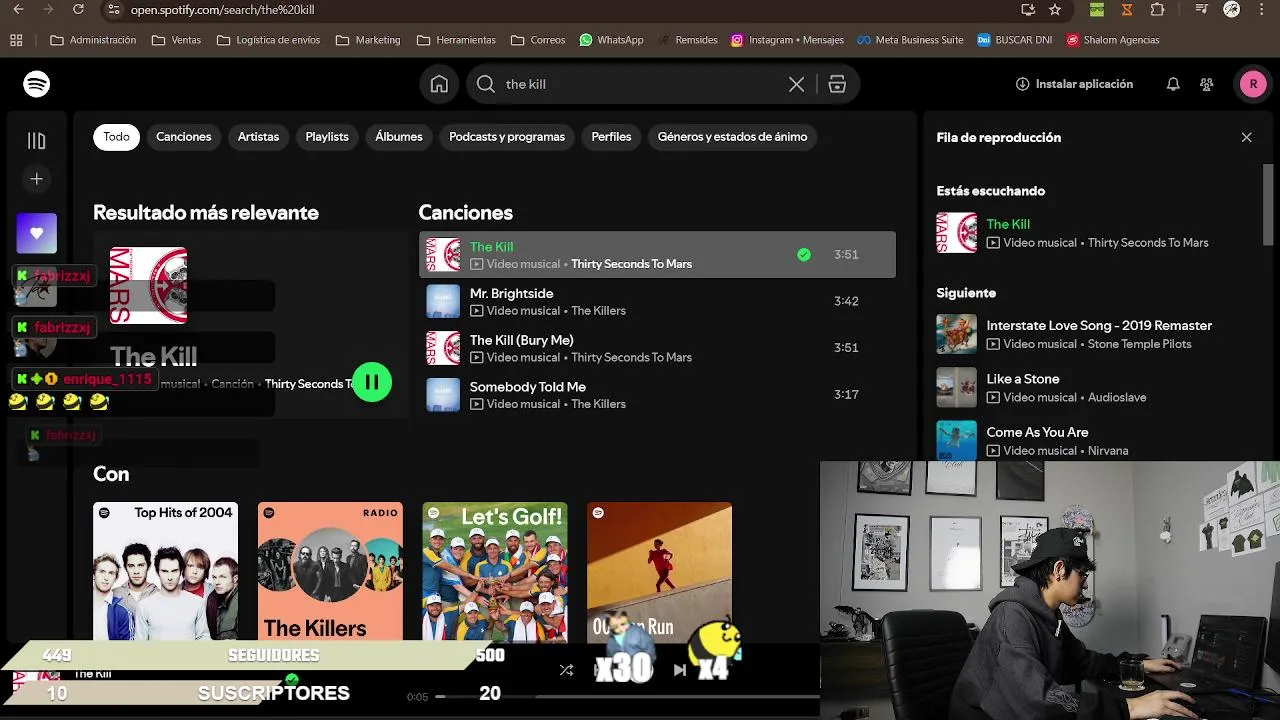
Task: Select the Todo filter chip
Action: 116,137
